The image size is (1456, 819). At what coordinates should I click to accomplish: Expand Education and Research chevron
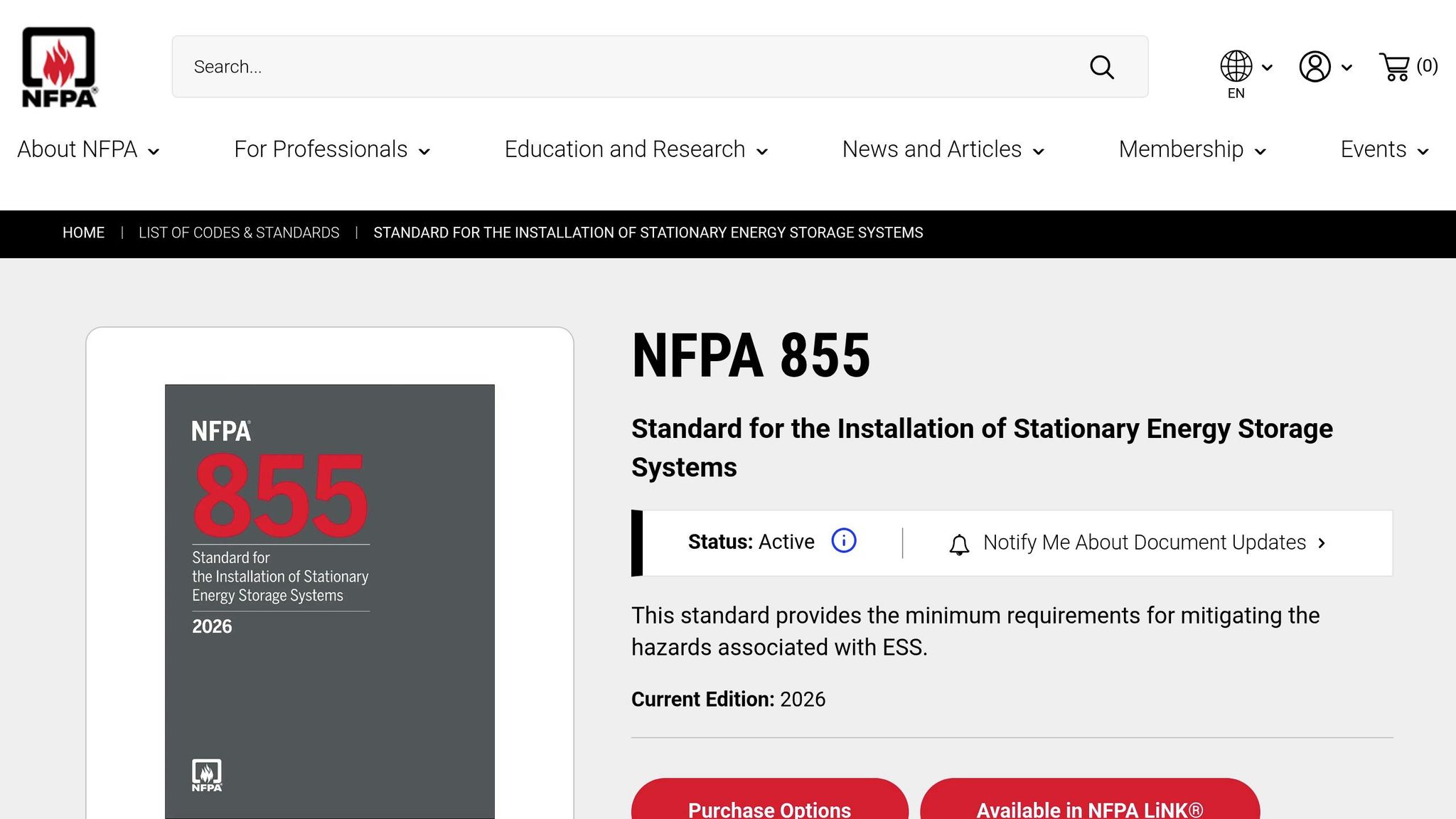[x=762, y=151]
